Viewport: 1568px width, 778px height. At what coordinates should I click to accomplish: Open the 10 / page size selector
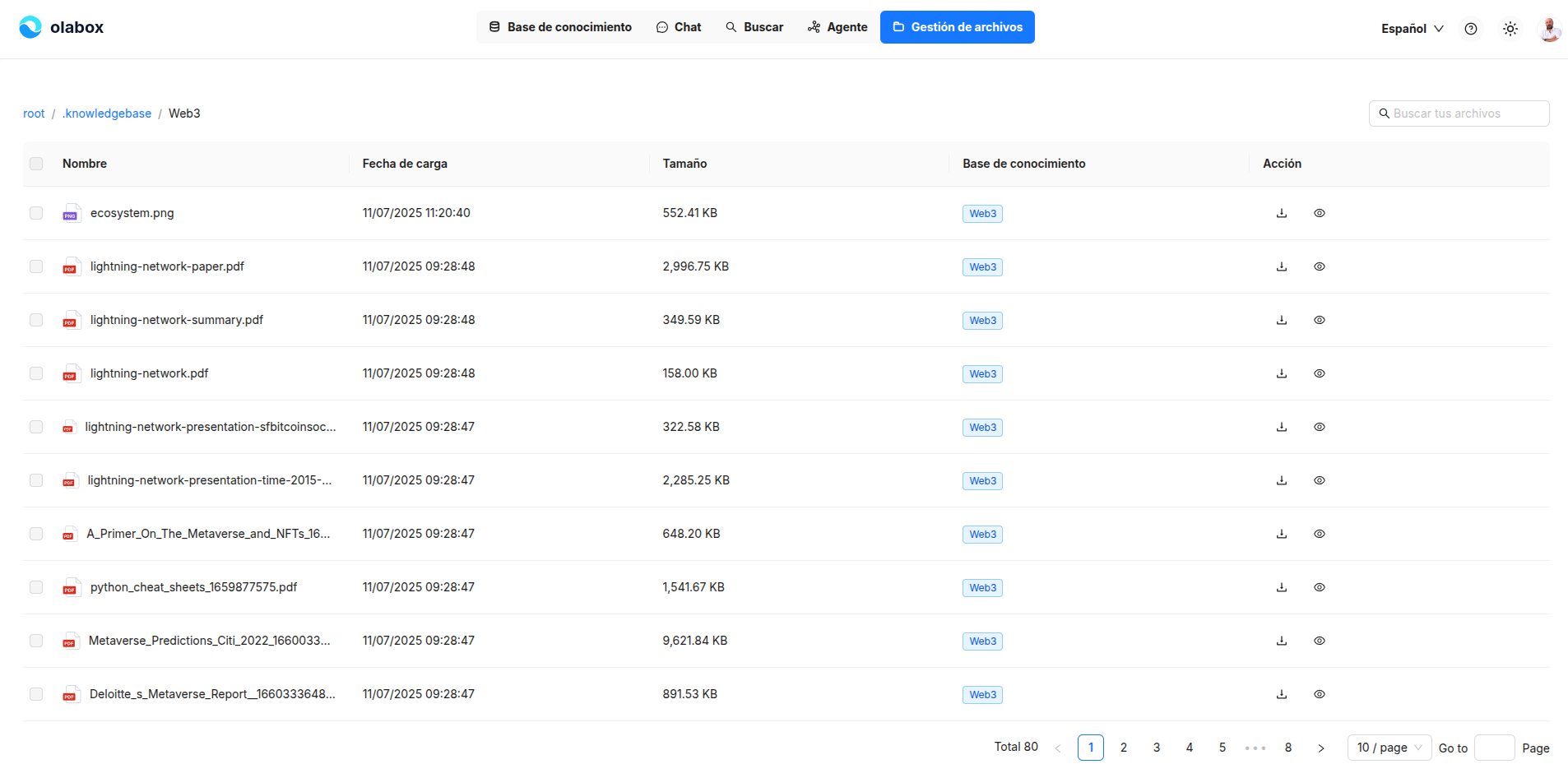tap(1388, 748)
